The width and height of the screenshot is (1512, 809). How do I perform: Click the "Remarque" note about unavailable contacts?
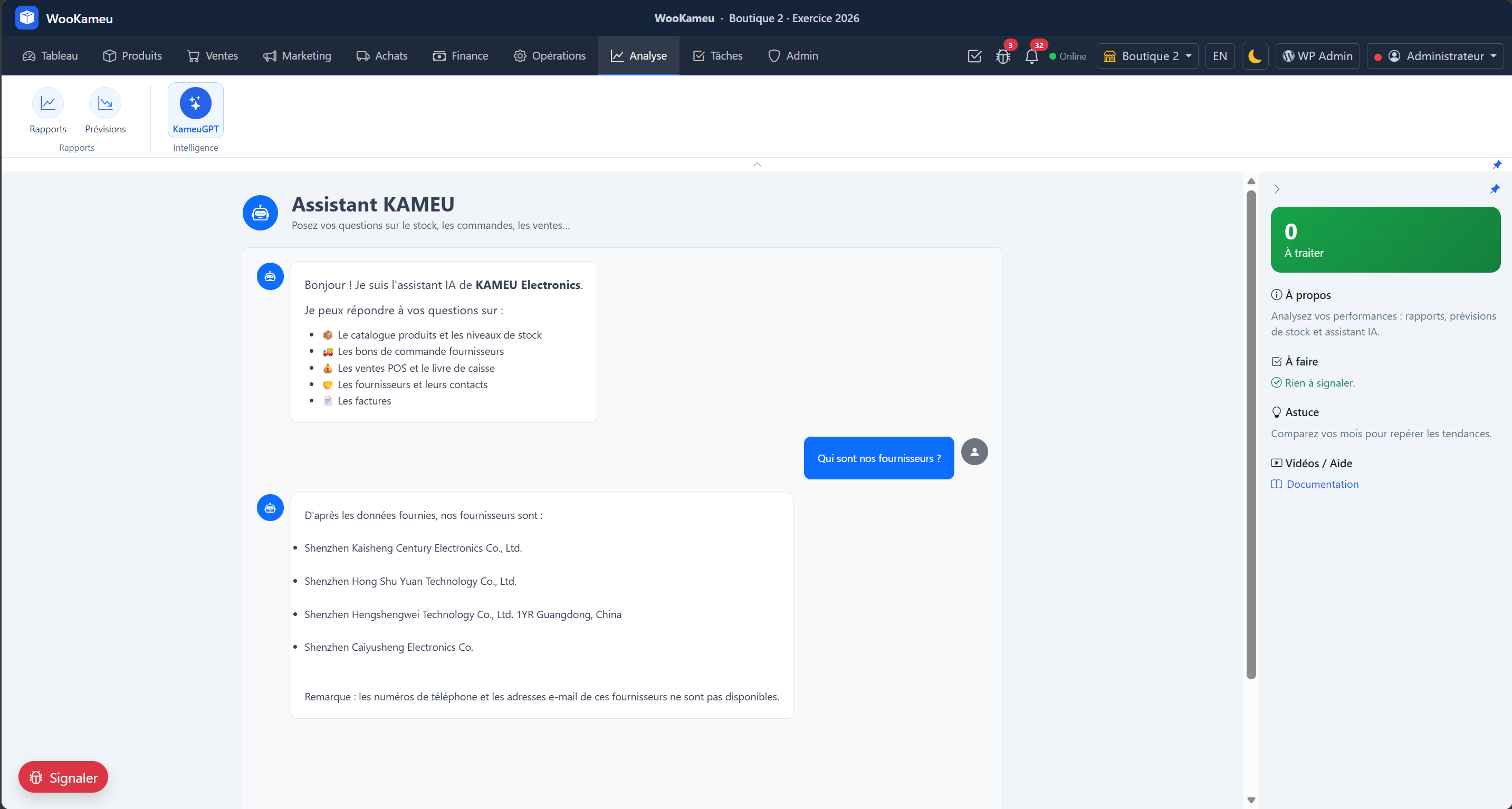click(542, 697)
